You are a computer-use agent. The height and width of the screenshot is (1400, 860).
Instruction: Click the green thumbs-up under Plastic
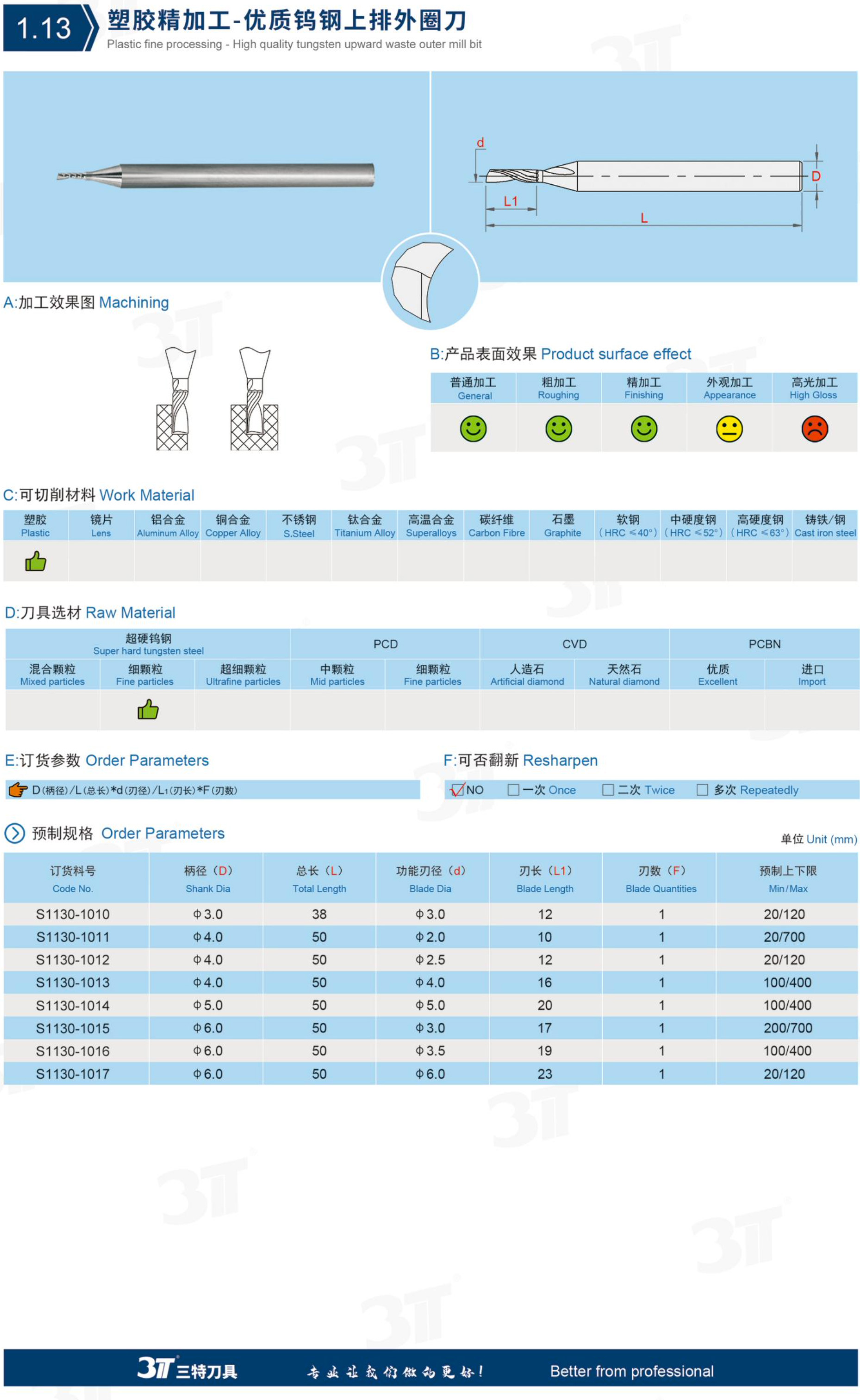[x=35, y=561]
